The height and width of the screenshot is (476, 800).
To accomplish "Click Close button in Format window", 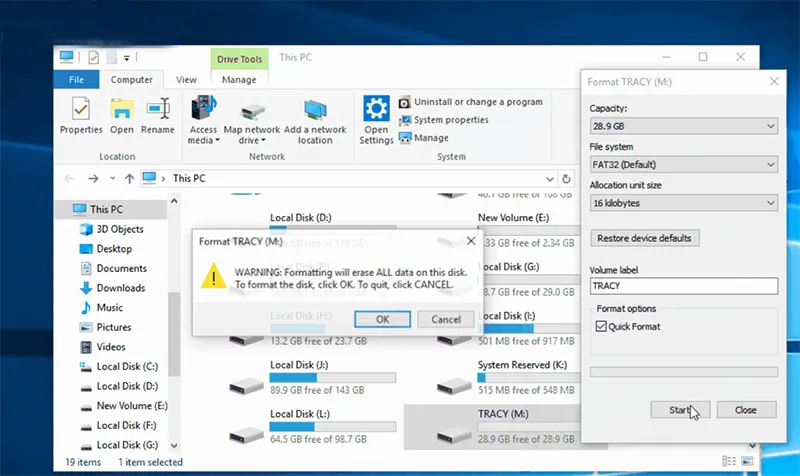I will click(746, 410).
